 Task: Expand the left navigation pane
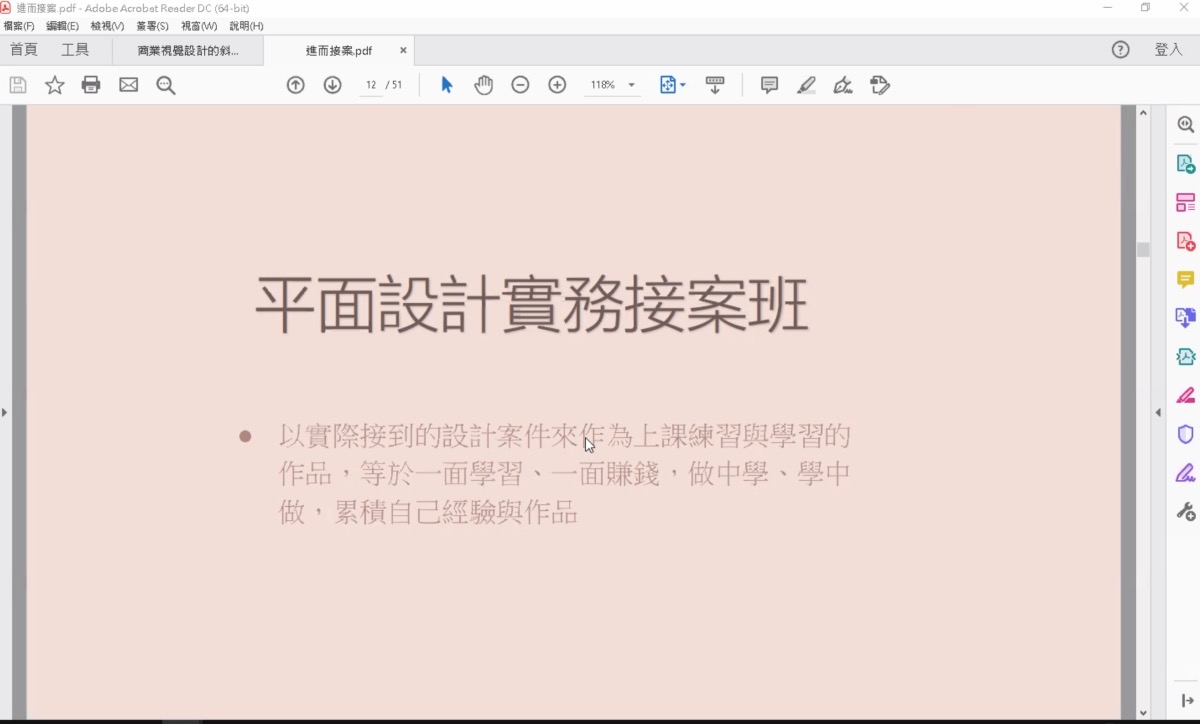tap(5, 412)
